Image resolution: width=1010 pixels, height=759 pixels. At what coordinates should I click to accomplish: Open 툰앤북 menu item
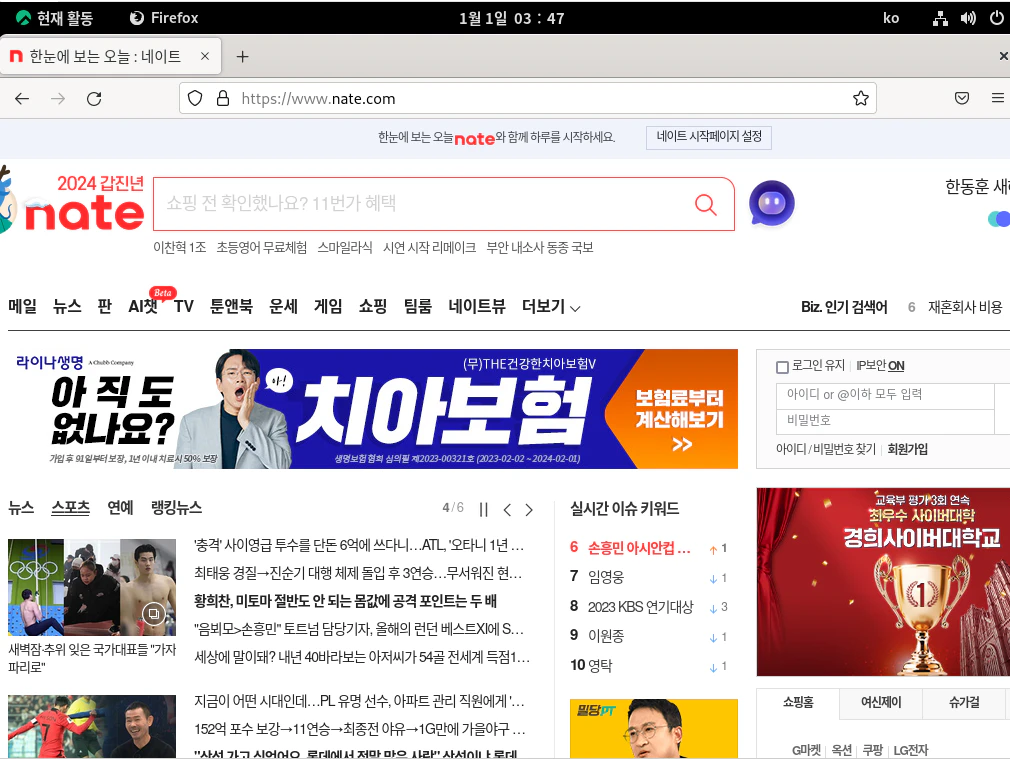tap(231, 307)
